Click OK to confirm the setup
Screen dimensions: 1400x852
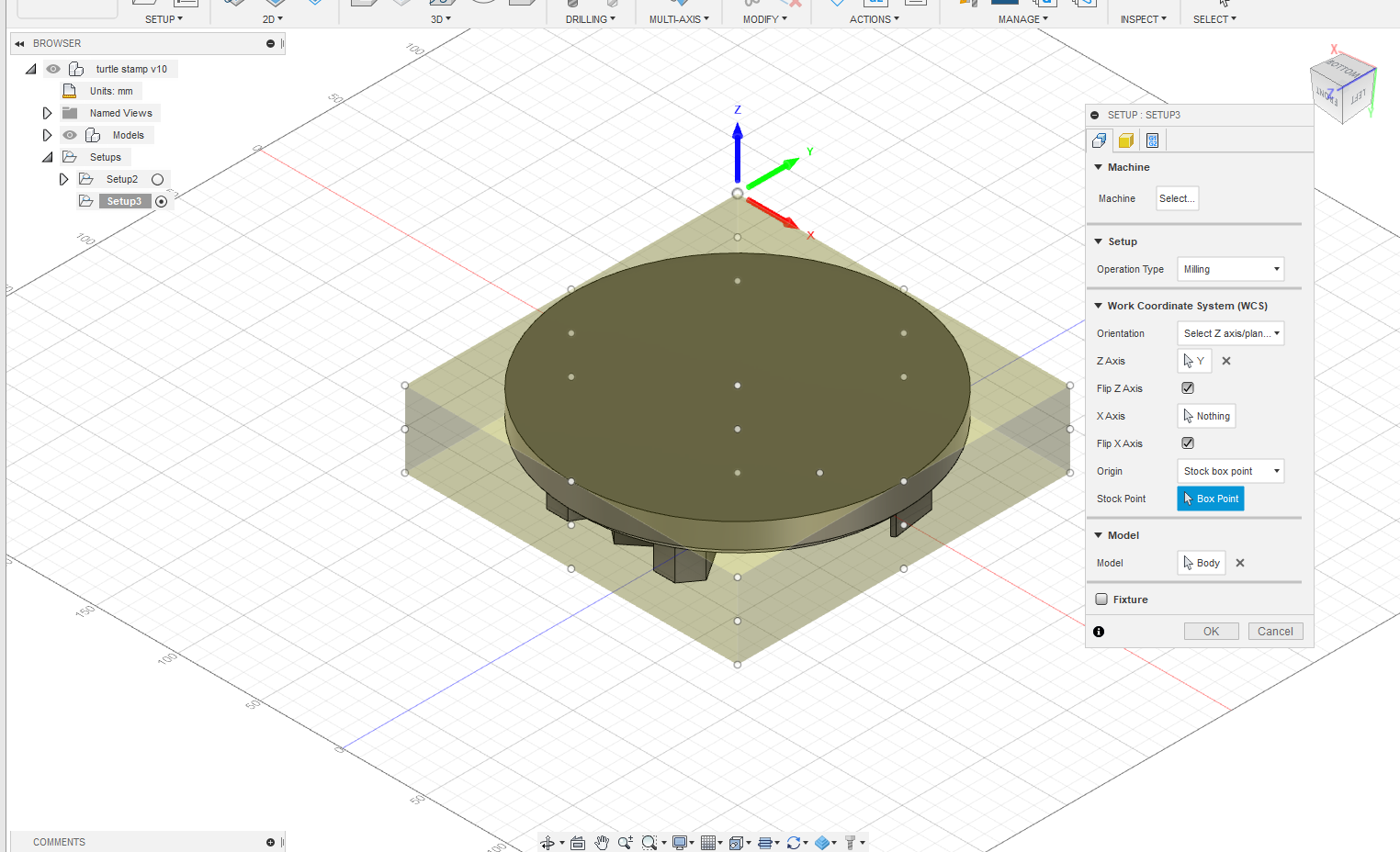(1211, 632)
